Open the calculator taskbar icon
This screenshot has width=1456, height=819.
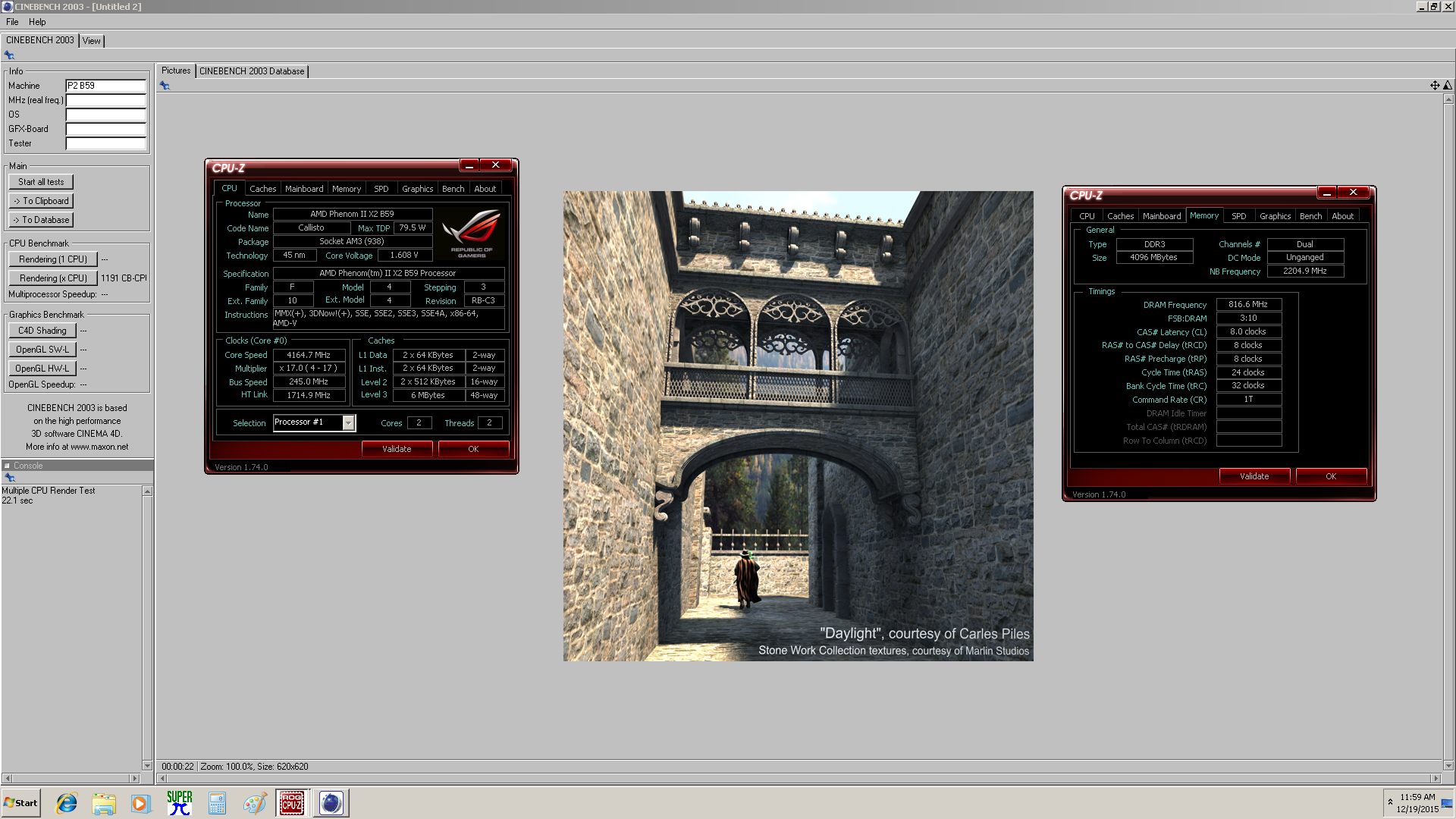[x=217, y=803]
